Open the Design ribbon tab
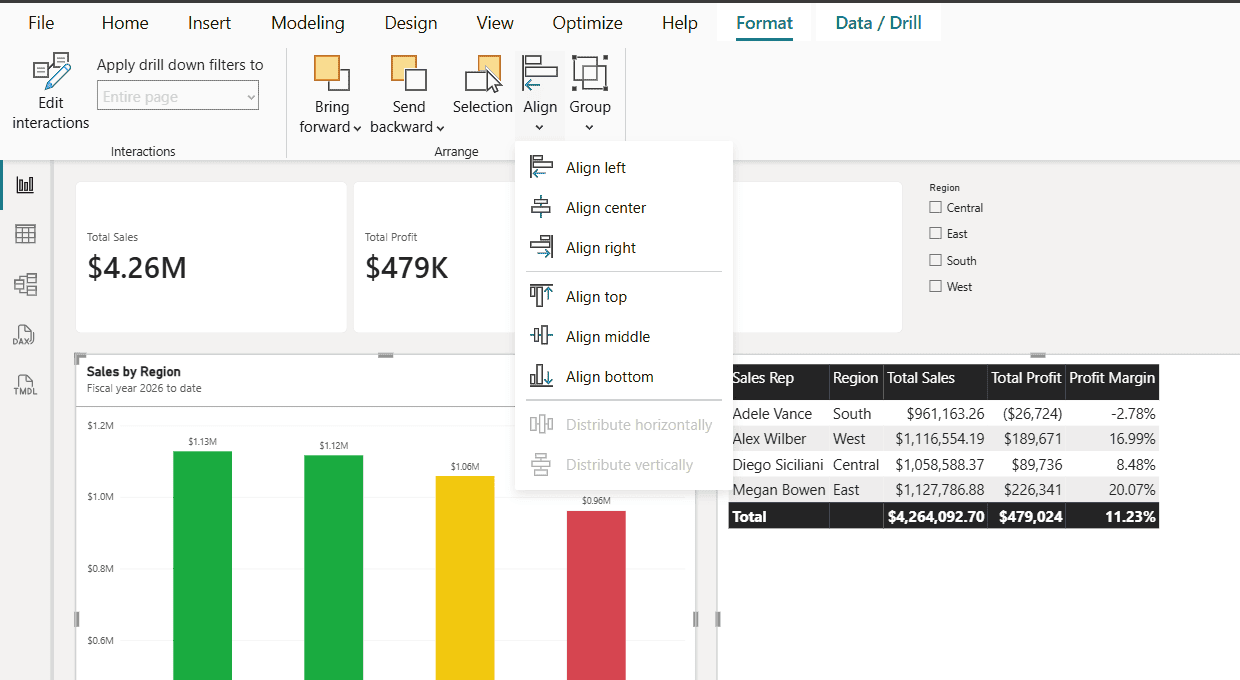The image size is (1240, 680). 411,22
